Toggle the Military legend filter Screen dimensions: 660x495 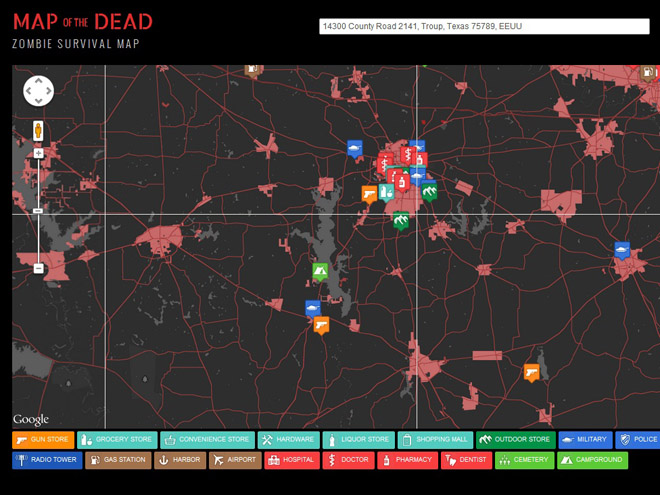pyautogui.click(x=585, y=440)
